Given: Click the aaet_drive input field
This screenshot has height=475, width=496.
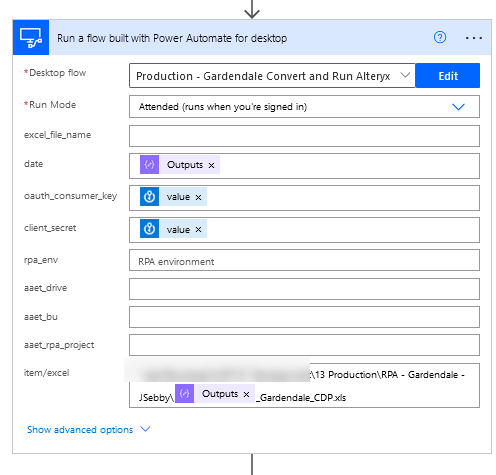Looking at the screenshot, I should point(304,289).
